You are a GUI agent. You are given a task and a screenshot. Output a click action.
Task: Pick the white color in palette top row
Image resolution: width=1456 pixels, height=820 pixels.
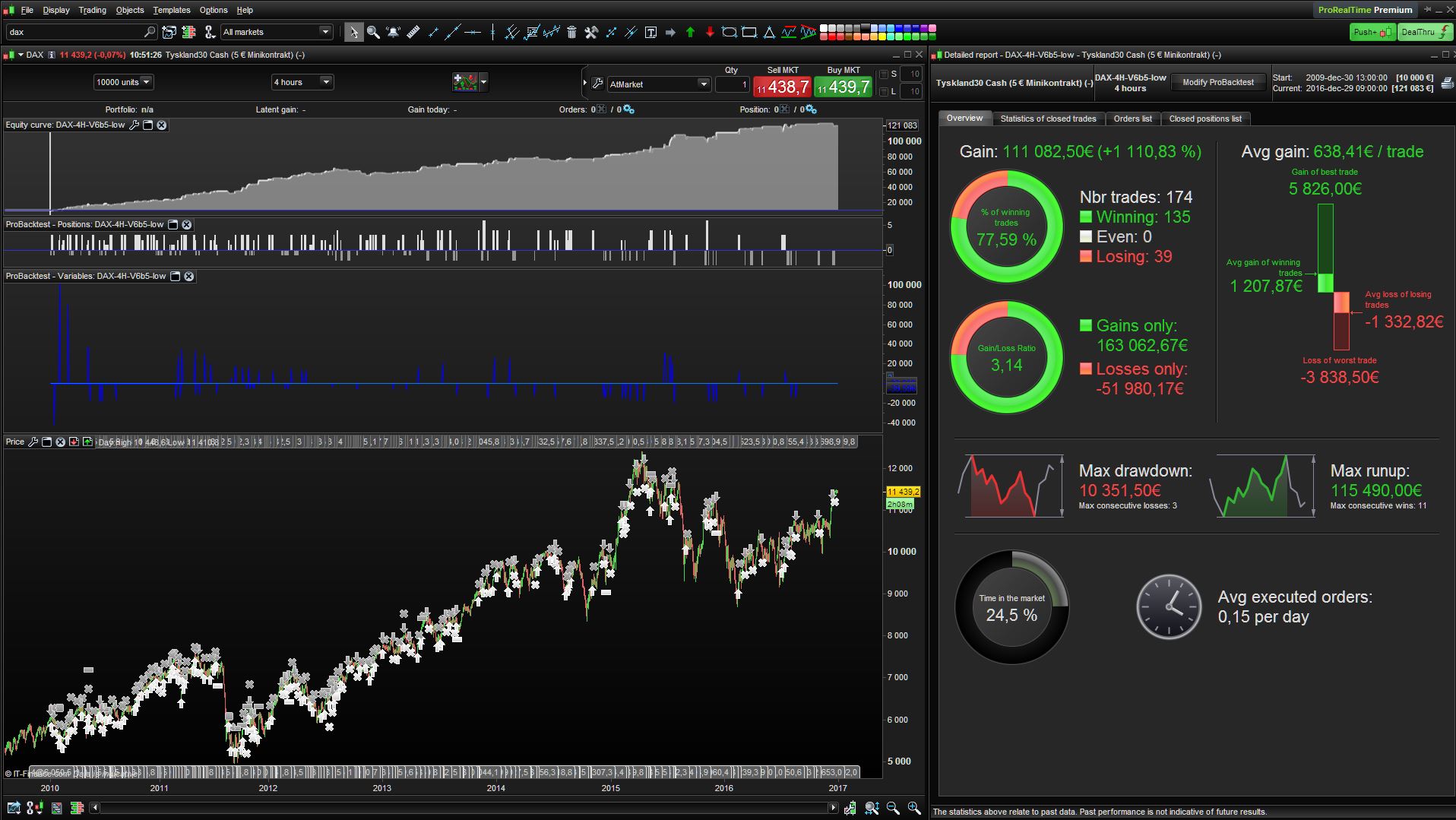tap(825, 28)
